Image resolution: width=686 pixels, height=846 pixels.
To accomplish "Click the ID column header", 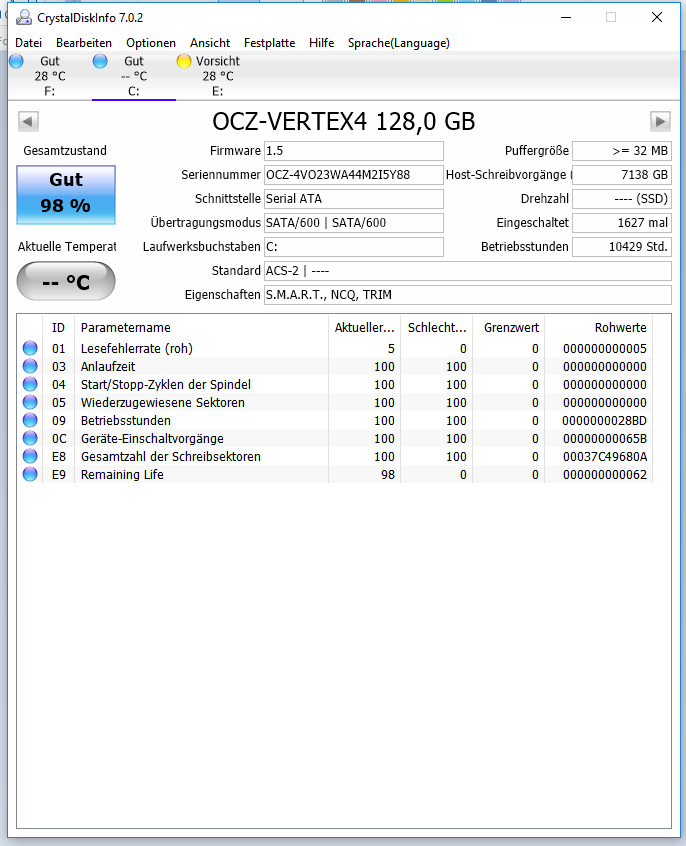I will pos(58,328).
